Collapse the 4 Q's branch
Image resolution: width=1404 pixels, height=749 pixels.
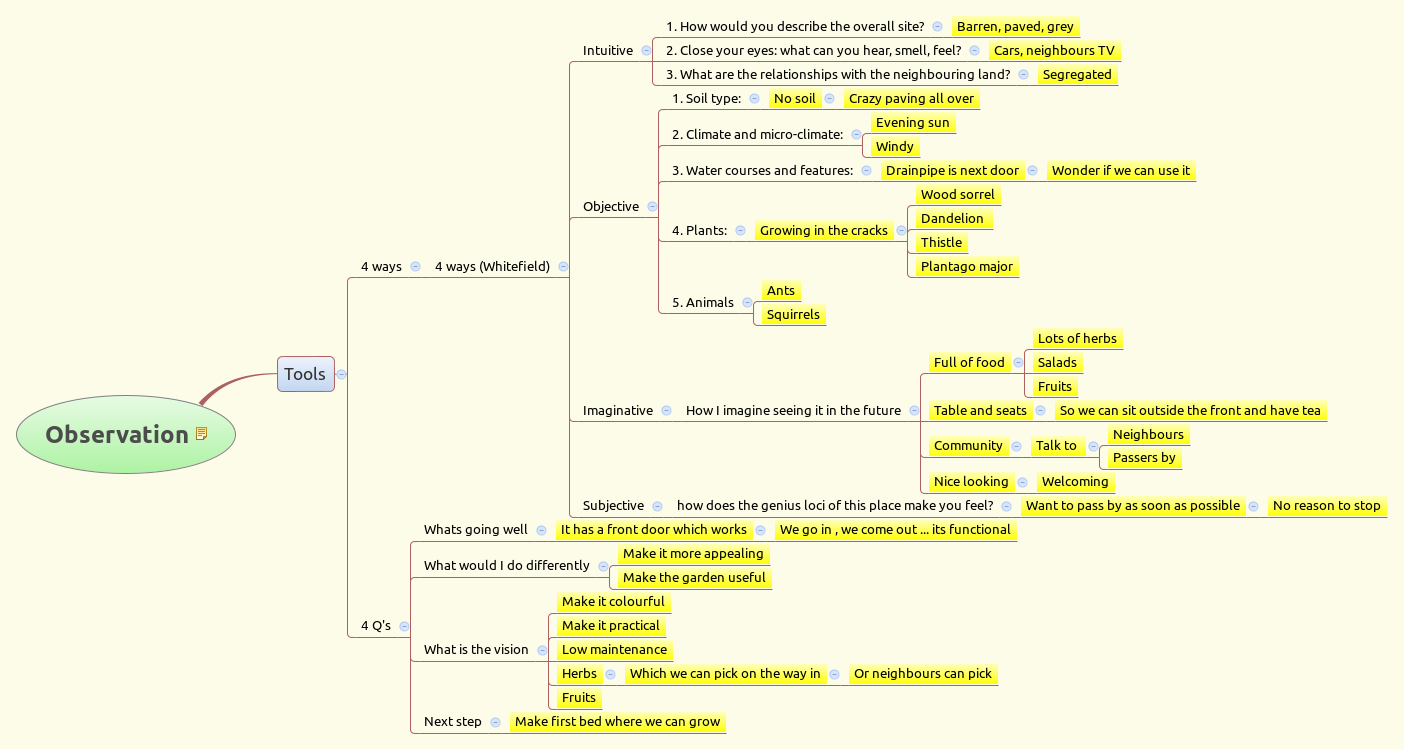tap(404, 627)
